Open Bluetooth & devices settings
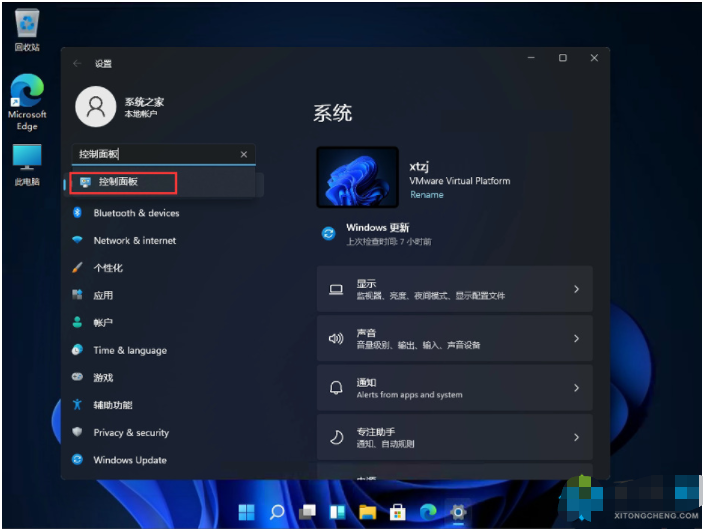 [136, 213]
